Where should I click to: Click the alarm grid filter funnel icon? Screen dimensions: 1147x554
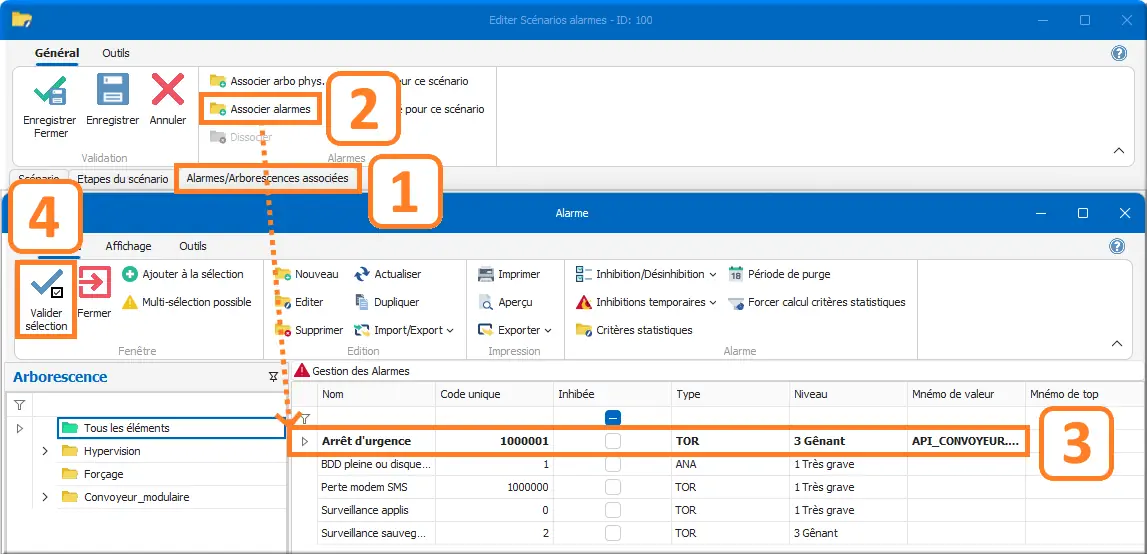coord(304,418)
